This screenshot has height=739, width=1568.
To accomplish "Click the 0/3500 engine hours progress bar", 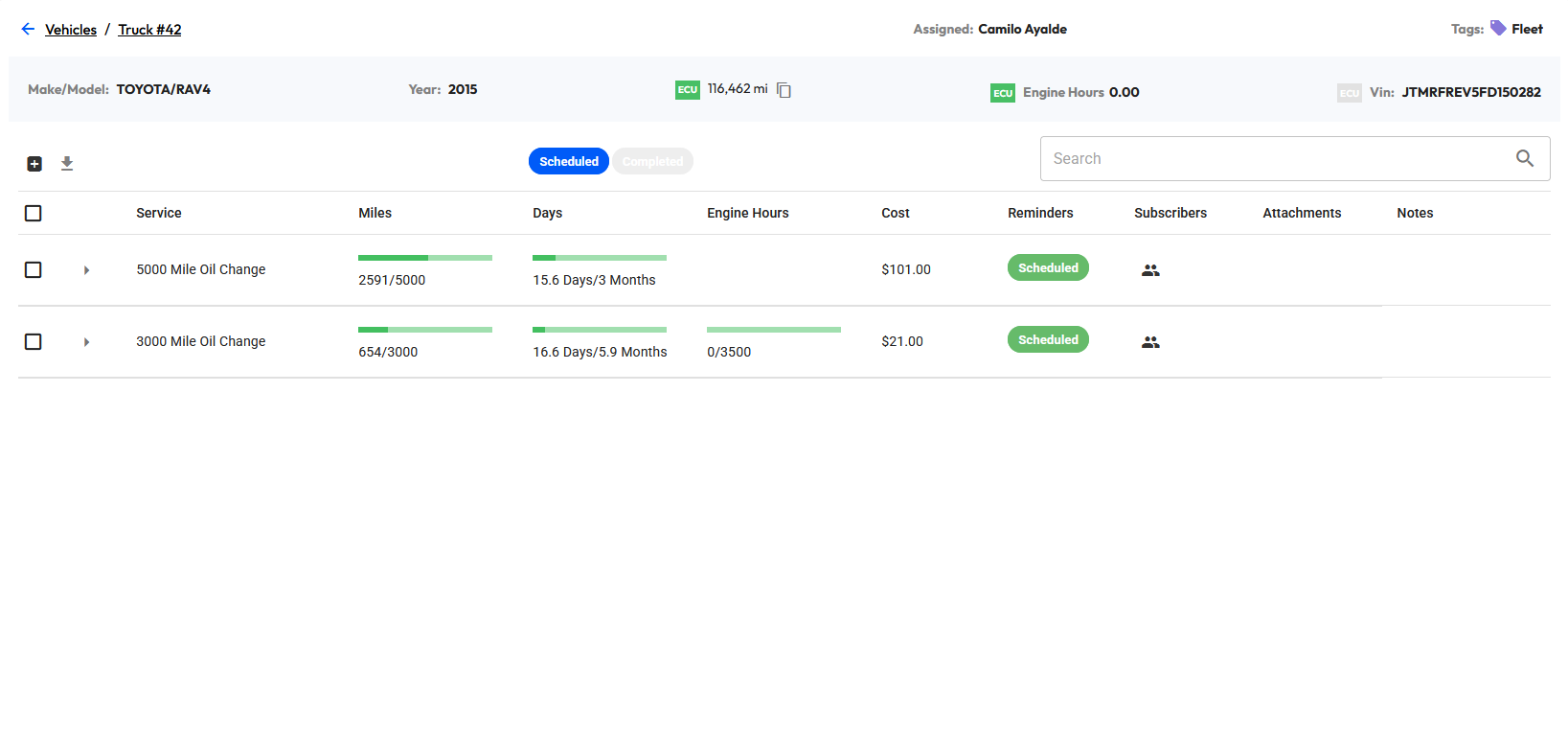I will click(x=774, y=330).
